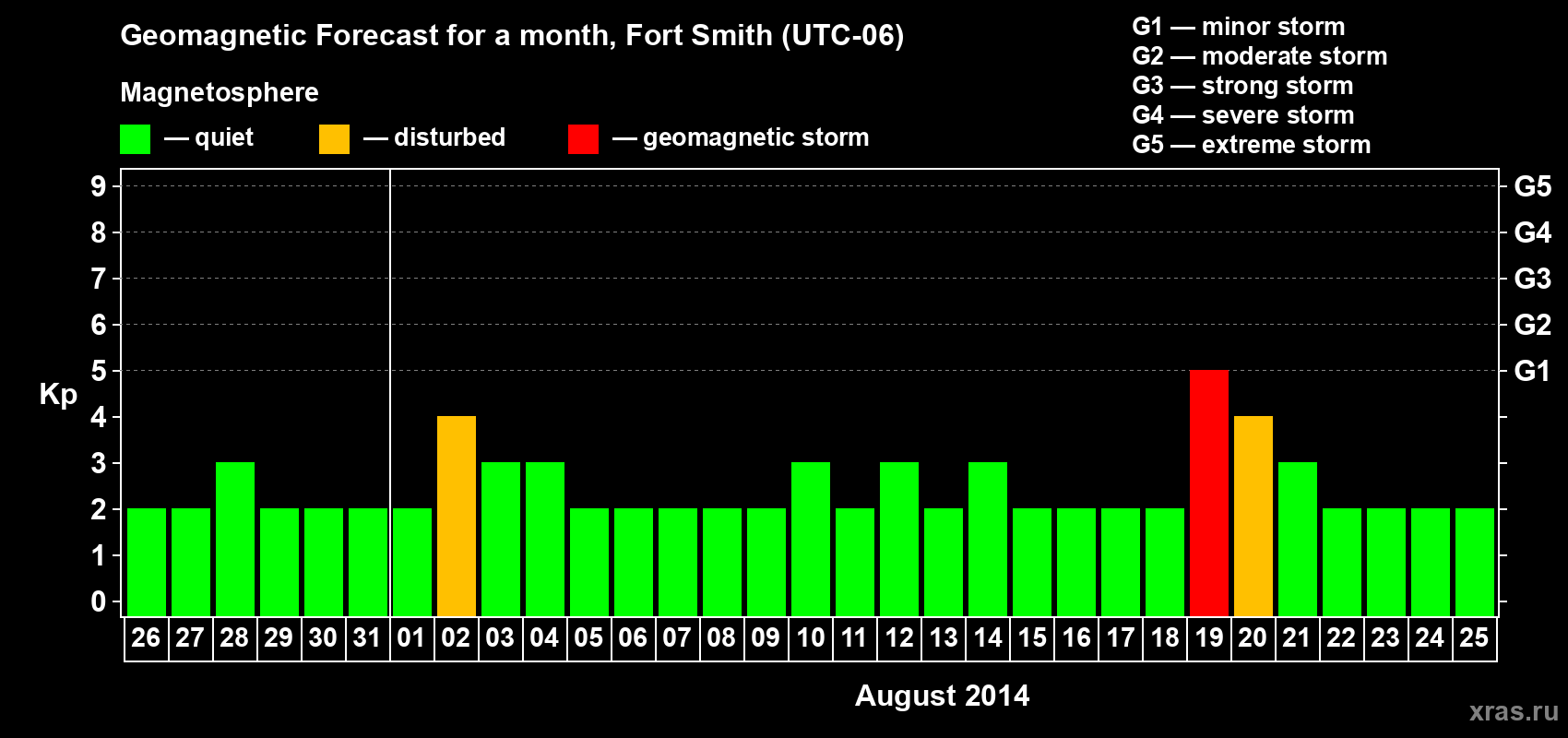Screen dimensions: 1568x738
Task: Click the G1 label on the right axis
Action: click(x=1533, y=371)
